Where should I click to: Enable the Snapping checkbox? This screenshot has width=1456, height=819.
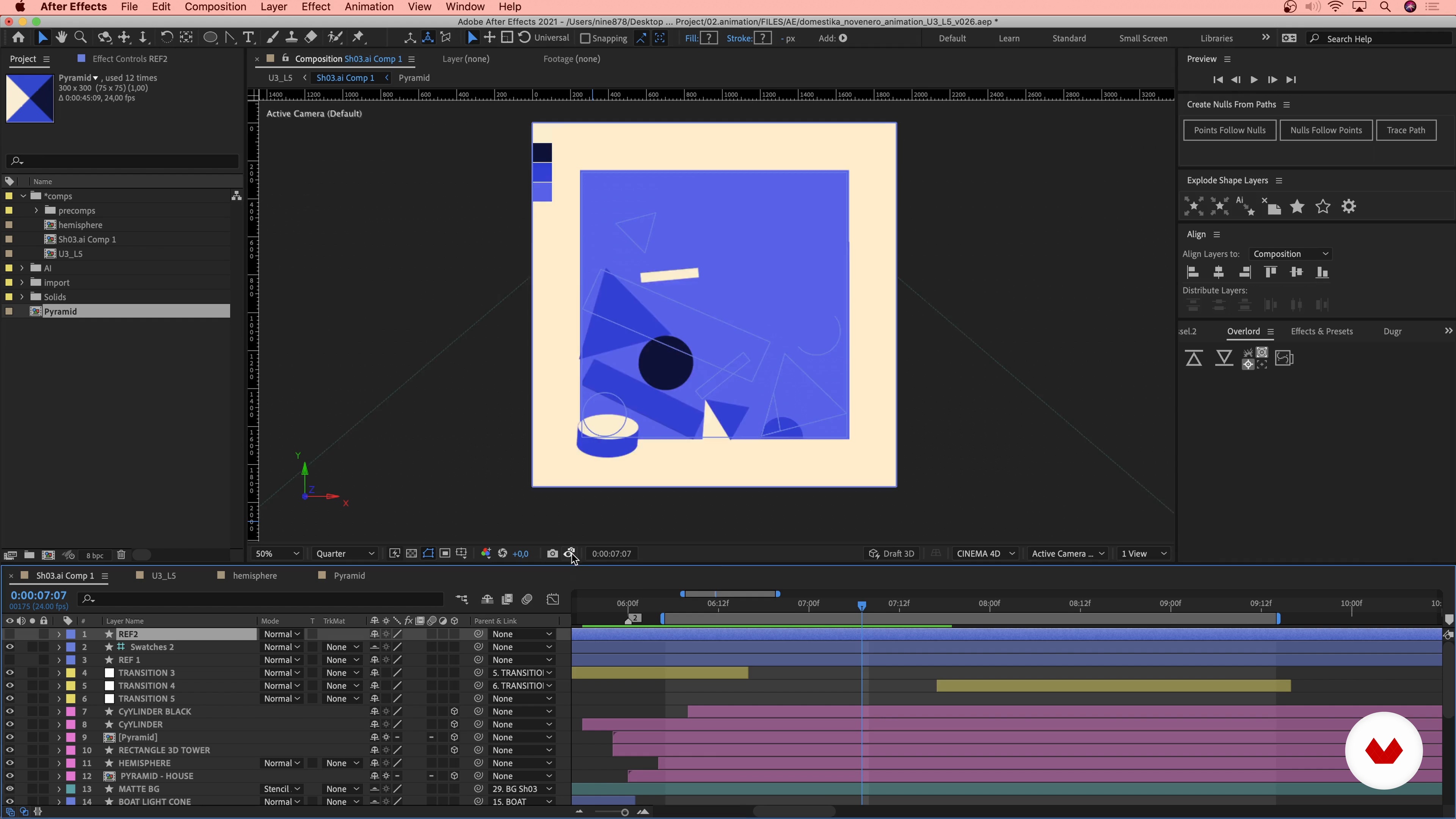coord(585,38)
